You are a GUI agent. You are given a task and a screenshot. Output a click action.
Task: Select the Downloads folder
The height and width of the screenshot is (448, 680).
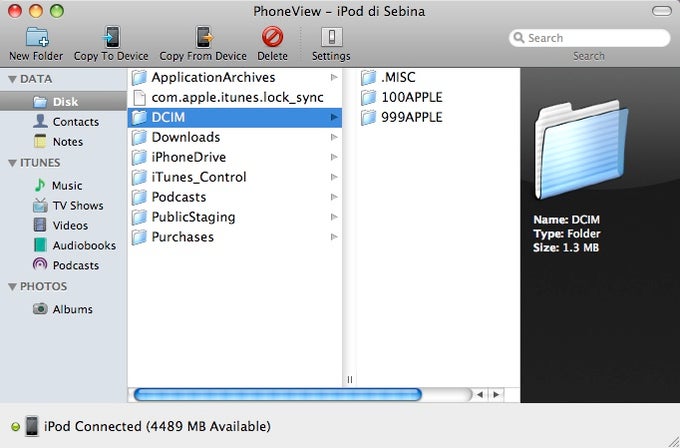[x=235, y=137]
